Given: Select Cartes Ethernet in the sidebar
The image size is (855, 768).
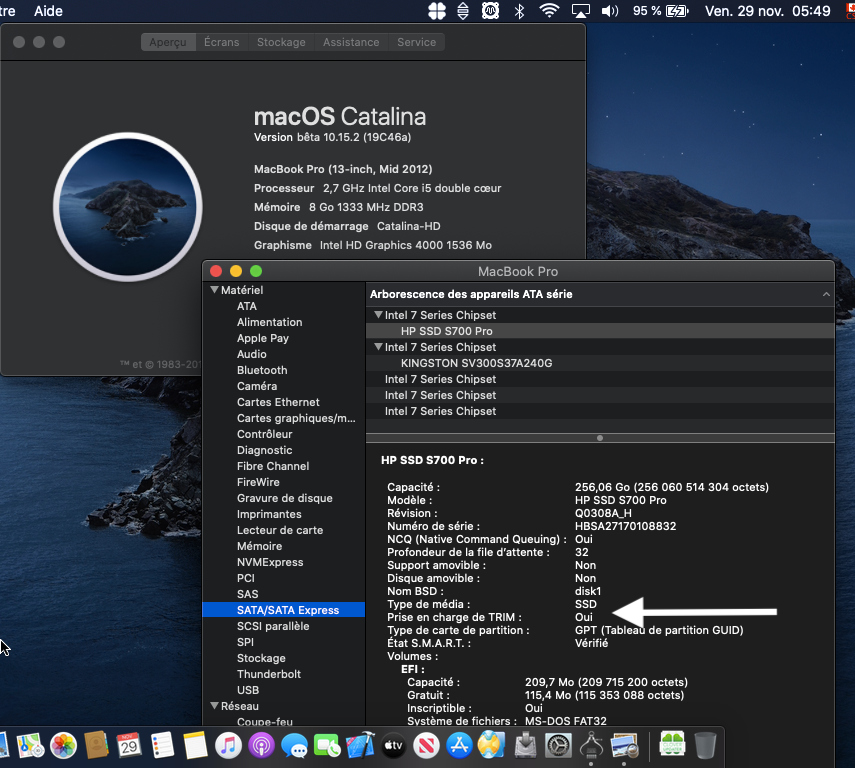Looking at the screenshot, I should [278, 402].
